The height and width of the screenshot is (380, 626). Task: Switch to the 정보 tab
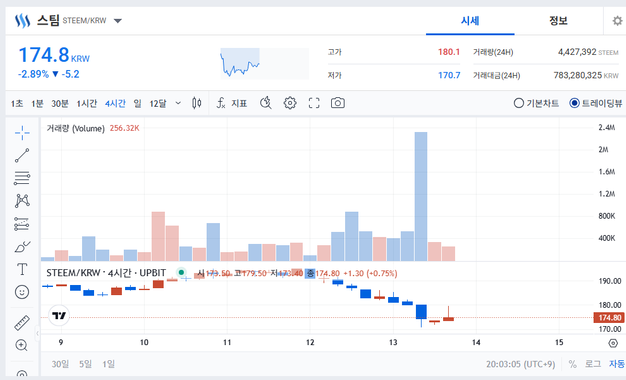point(558,21)
